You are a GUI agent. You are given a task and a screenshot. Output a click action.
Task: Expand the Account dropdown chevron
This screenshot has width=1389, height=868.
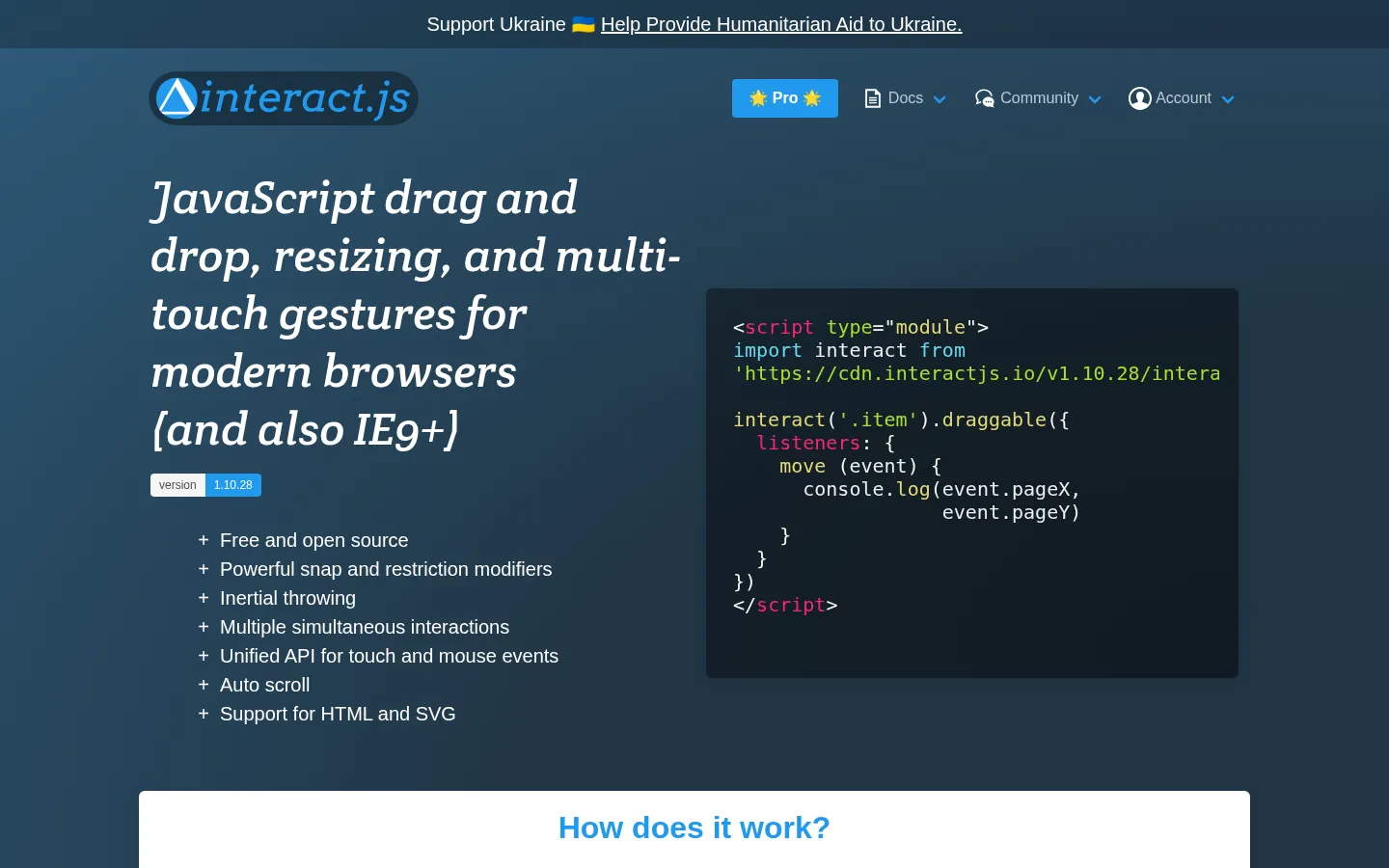click(x=1228, y=99)
